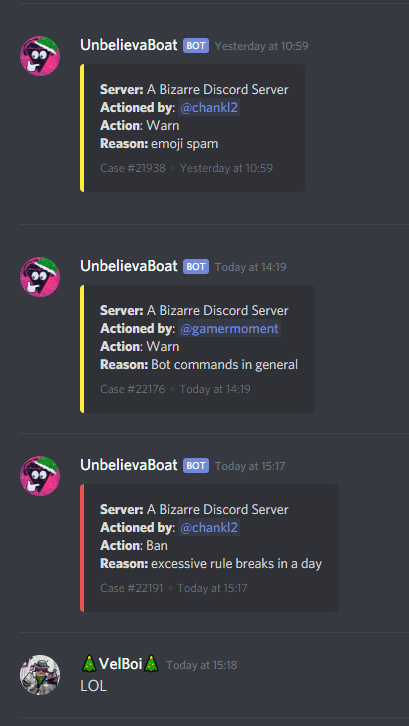
Task: Click the LOL message text
Action: point(94,686)
